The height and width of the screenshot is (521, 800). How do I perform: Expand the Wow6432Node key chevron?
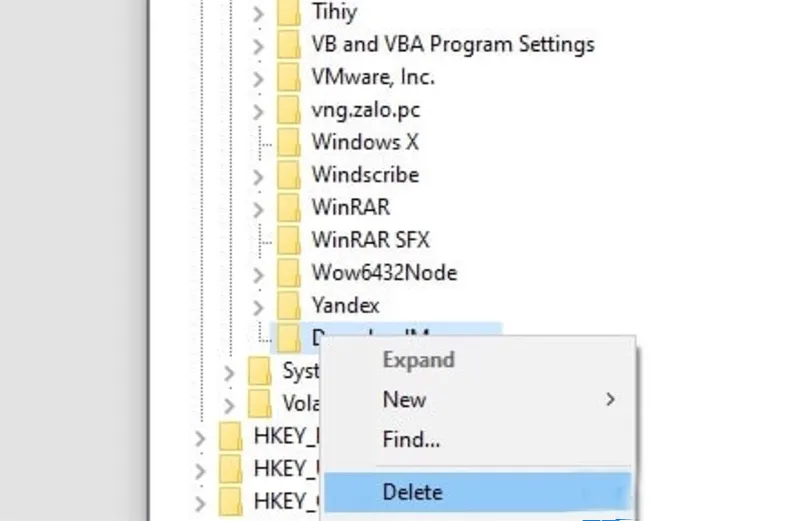tap(258, 273)
